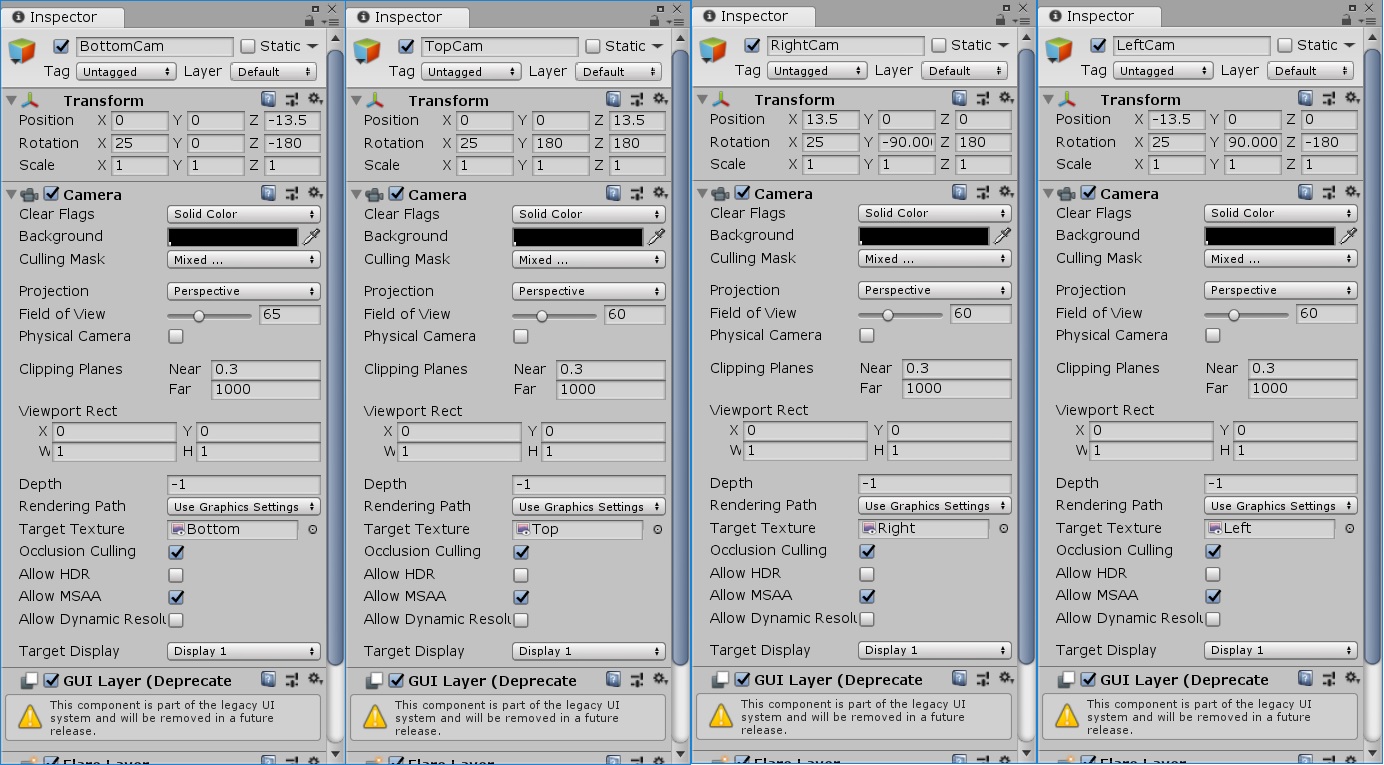Screen dimensions: 1384x765
Task: Open GUI Layer help icon in RightCam inspector
Action: pyautogui.click(x=960, y=679)
